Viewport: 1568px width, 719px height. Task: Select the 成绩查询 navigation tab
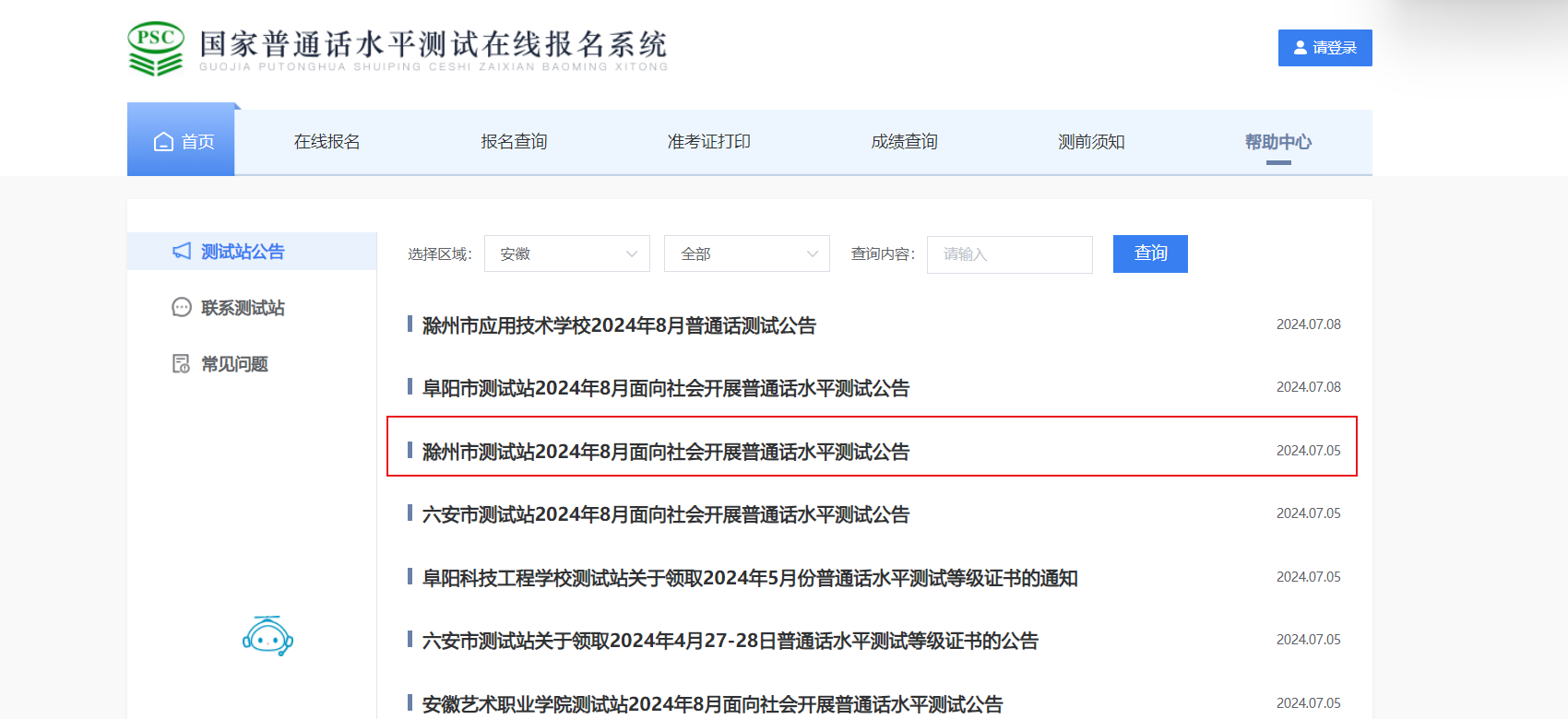904,142
